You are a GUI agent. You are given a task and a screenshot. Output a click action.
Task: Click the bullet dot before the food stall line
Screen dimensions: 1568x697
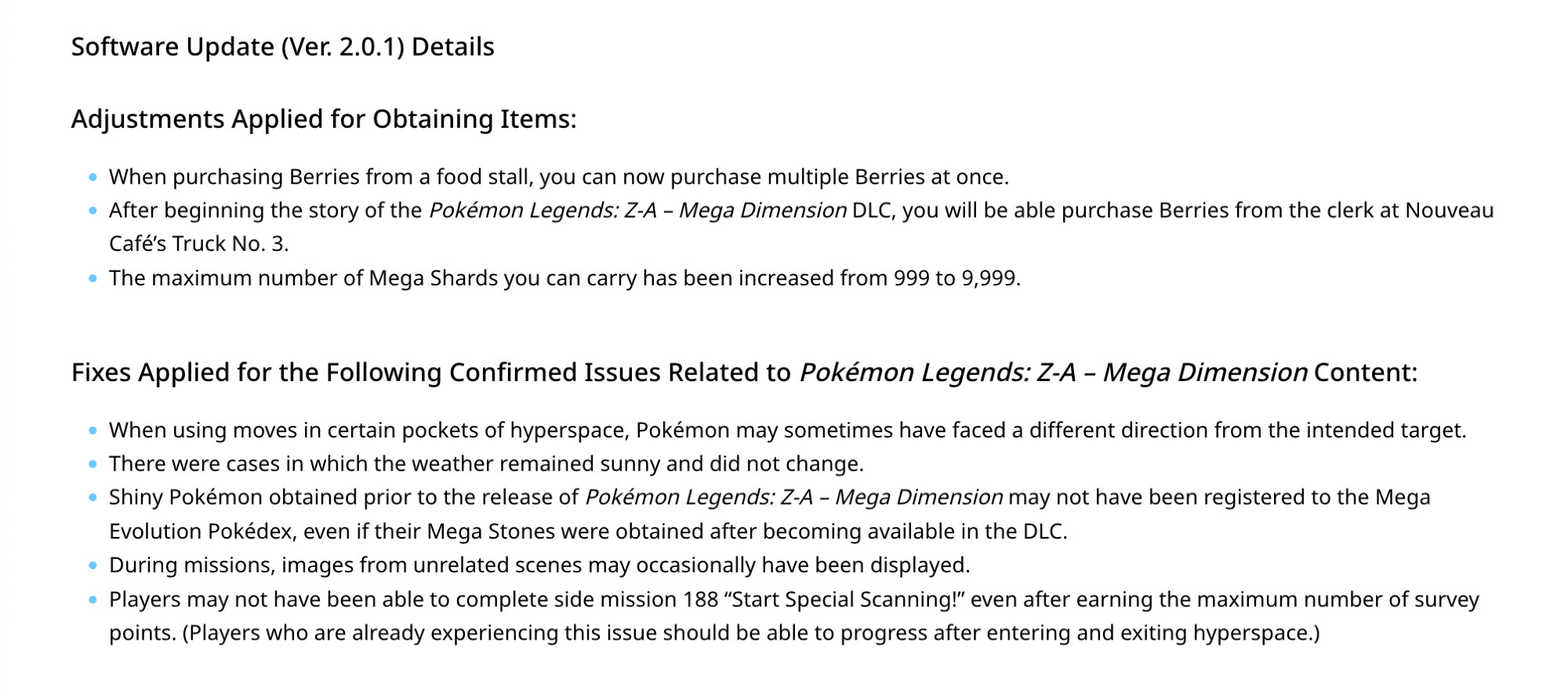93,177
